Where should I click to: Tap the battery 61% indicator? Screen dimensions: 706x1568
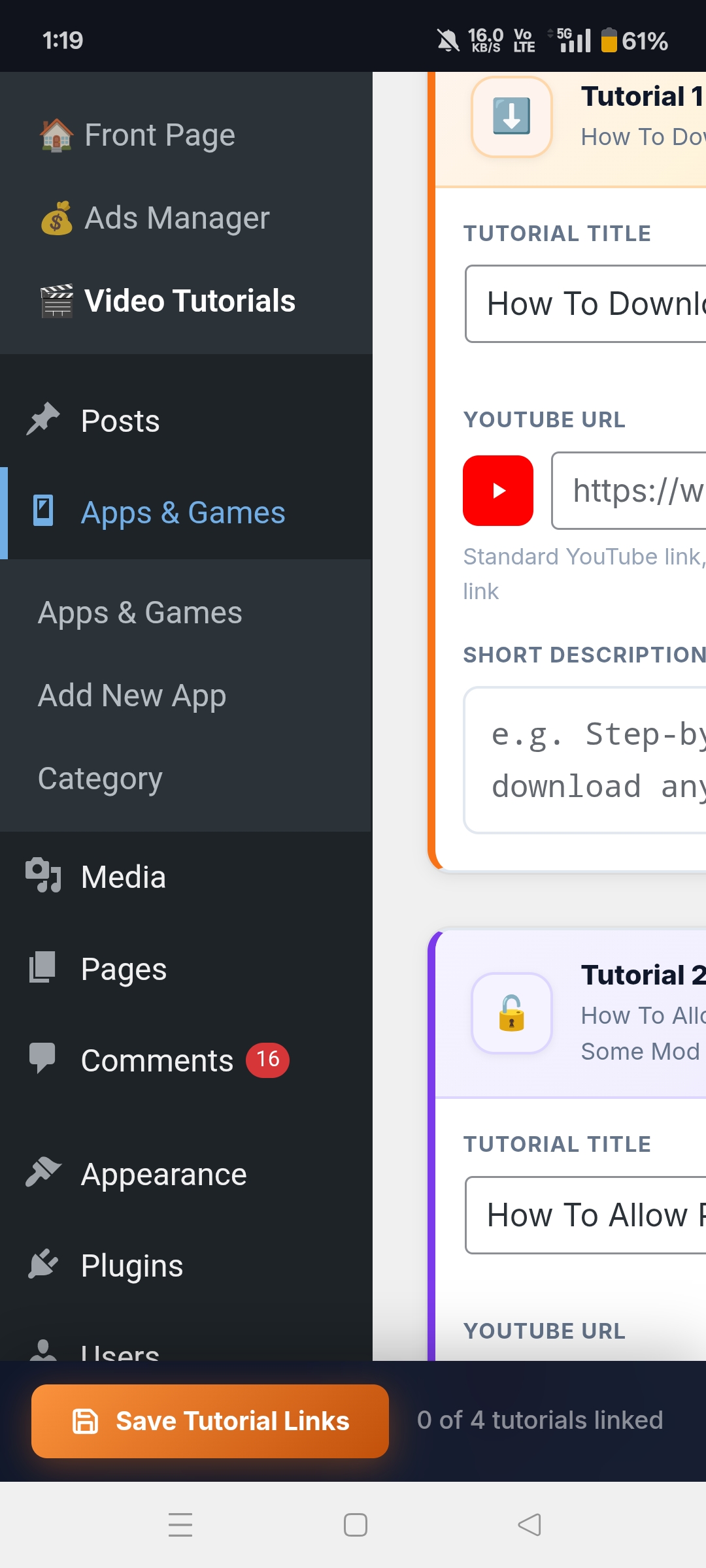click(634, 41)
